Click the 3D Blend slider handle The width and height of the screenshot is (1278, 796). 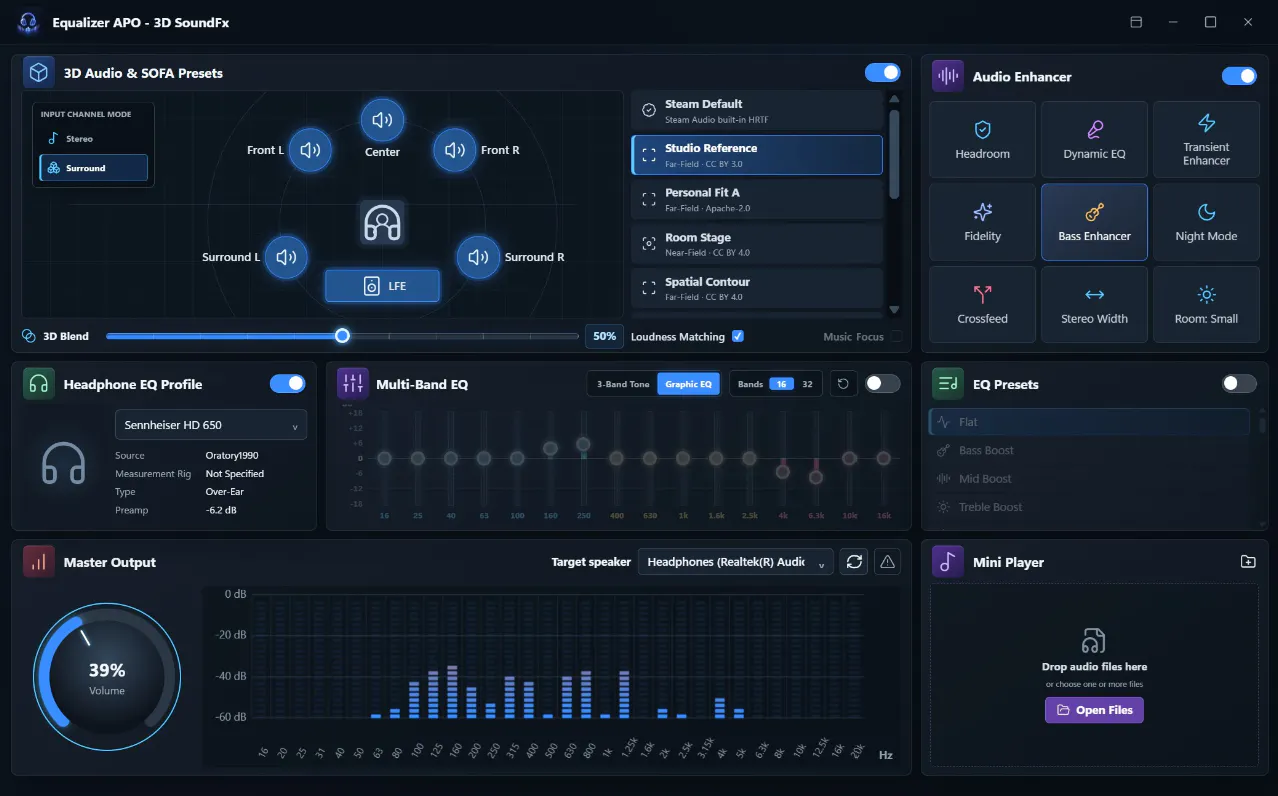coord(342,336)
